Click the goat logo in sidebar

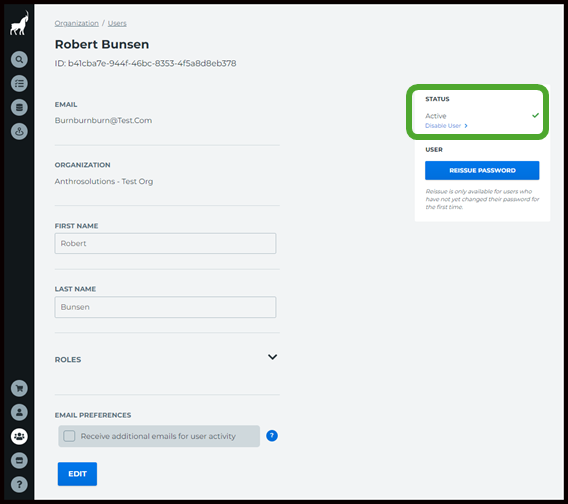click(19, 23)
